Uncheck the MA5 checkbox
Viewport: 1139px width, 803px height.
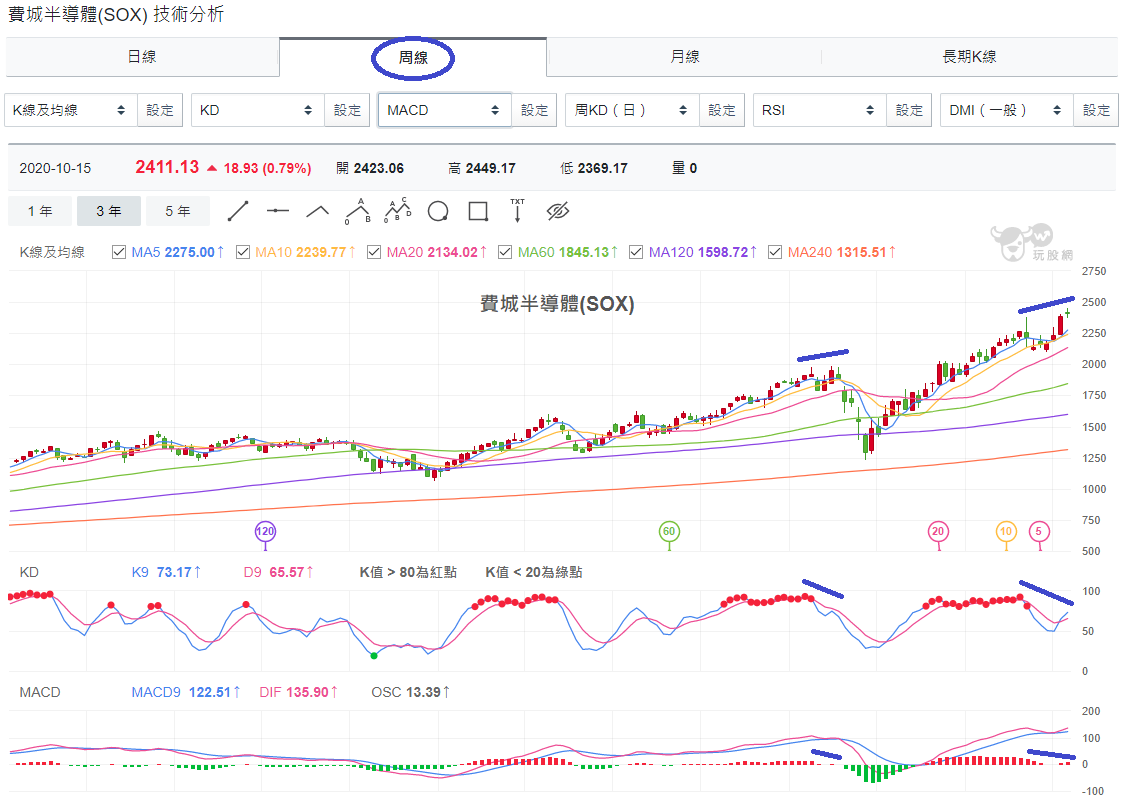tap(118, 252)
